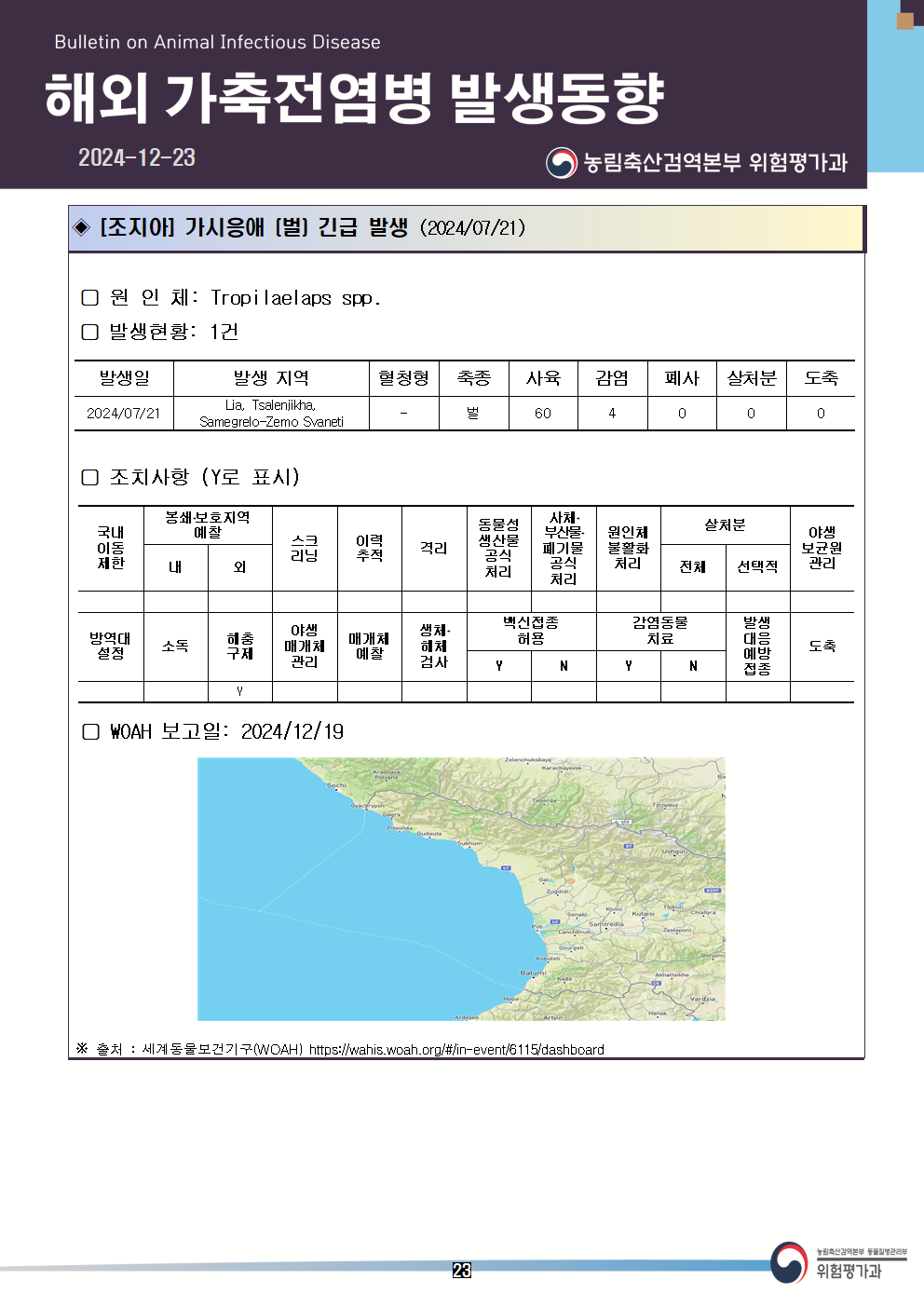Click the 원인체 불활화 처리 header
The width and height of the screenshot is (924, 1307).
pyautogui.click(x=628, y=548)
